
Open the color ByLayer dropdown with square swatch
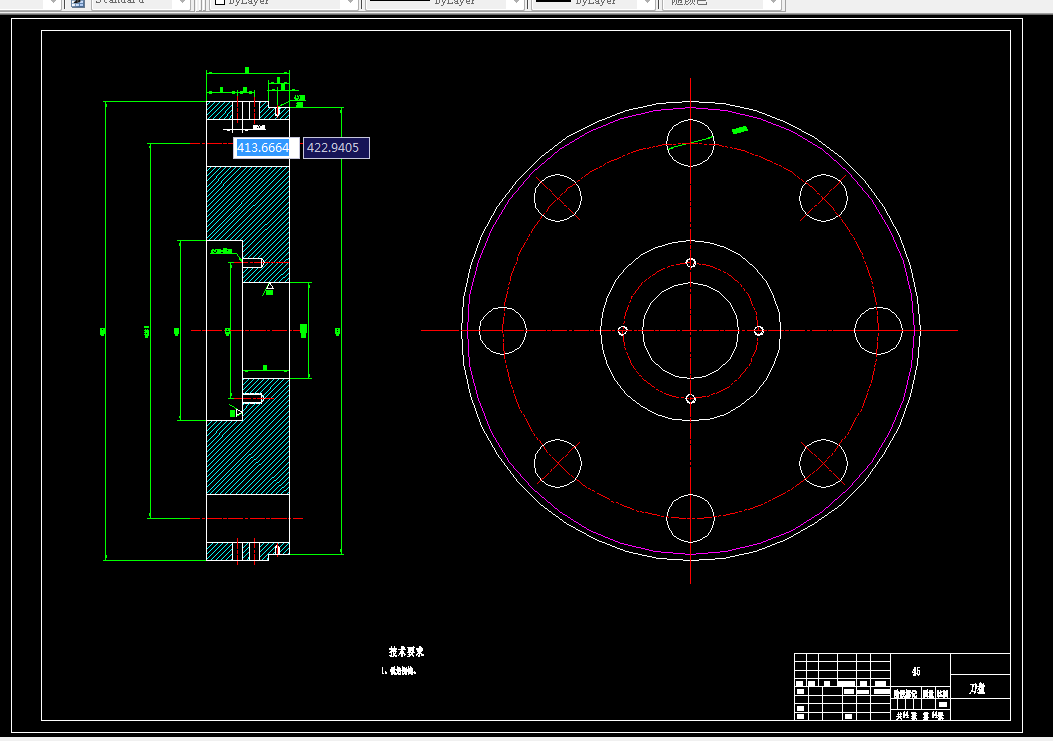click(x=285, y=3)
